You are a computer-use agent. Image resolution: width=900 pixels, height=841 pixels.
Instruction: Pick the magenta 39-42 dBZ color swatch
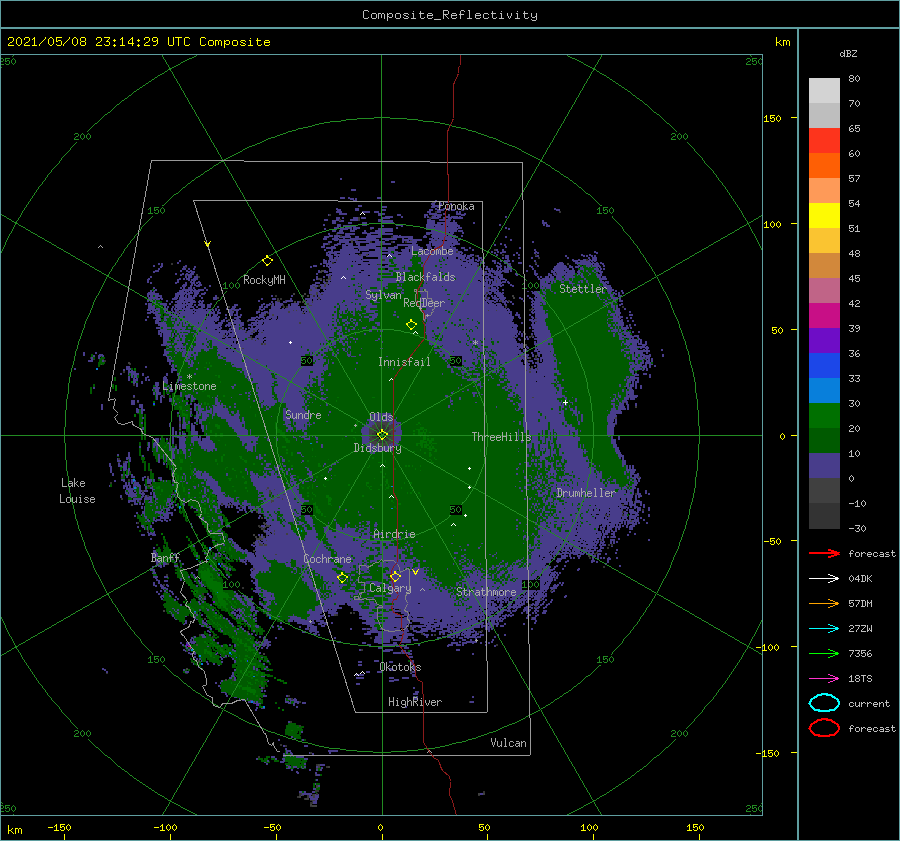[x=824, y=316]
